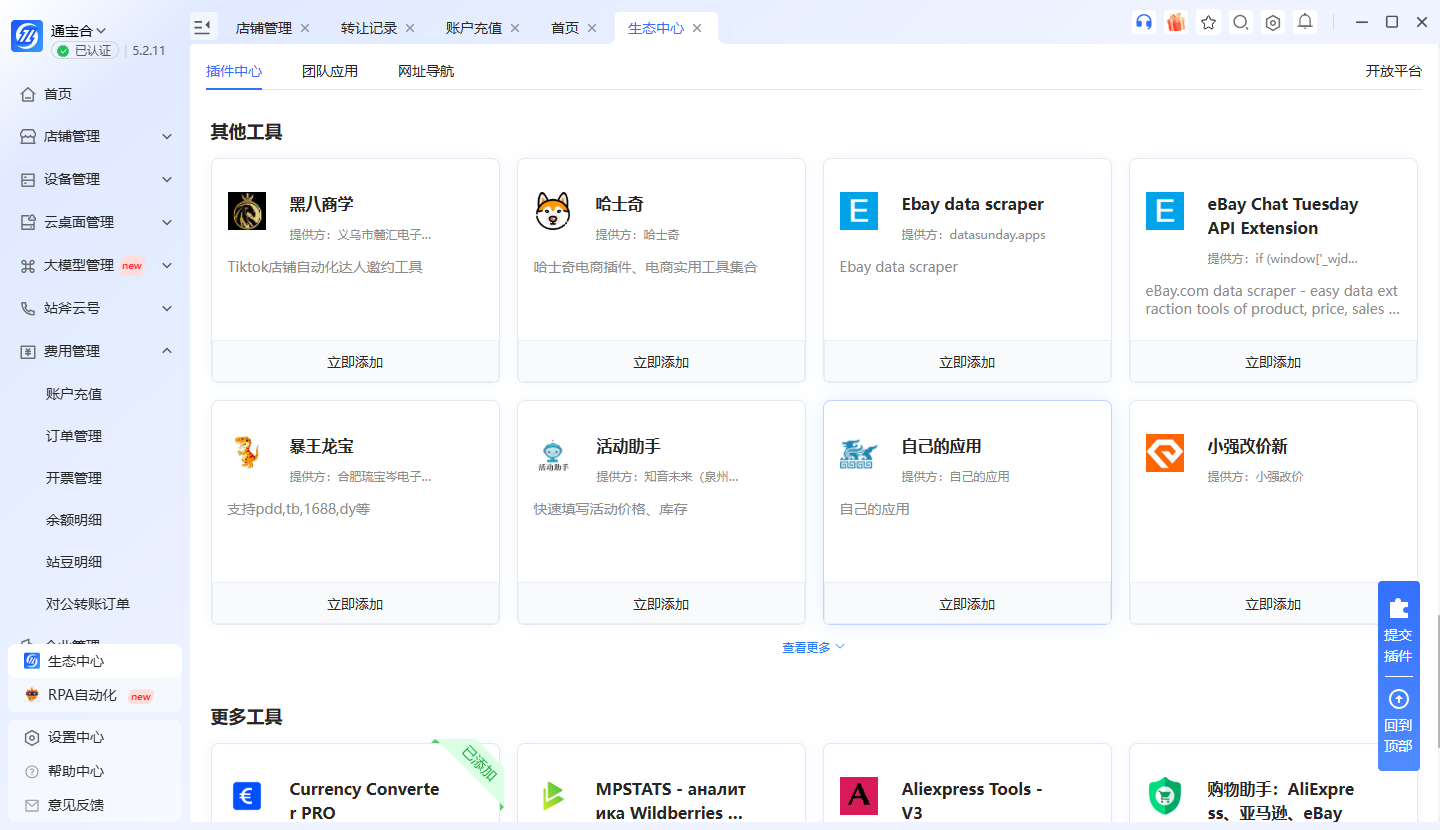1440x830 pixels.
Task: Click the Aliexpress Tools V3 icon
Action: [x=859, y=796]
